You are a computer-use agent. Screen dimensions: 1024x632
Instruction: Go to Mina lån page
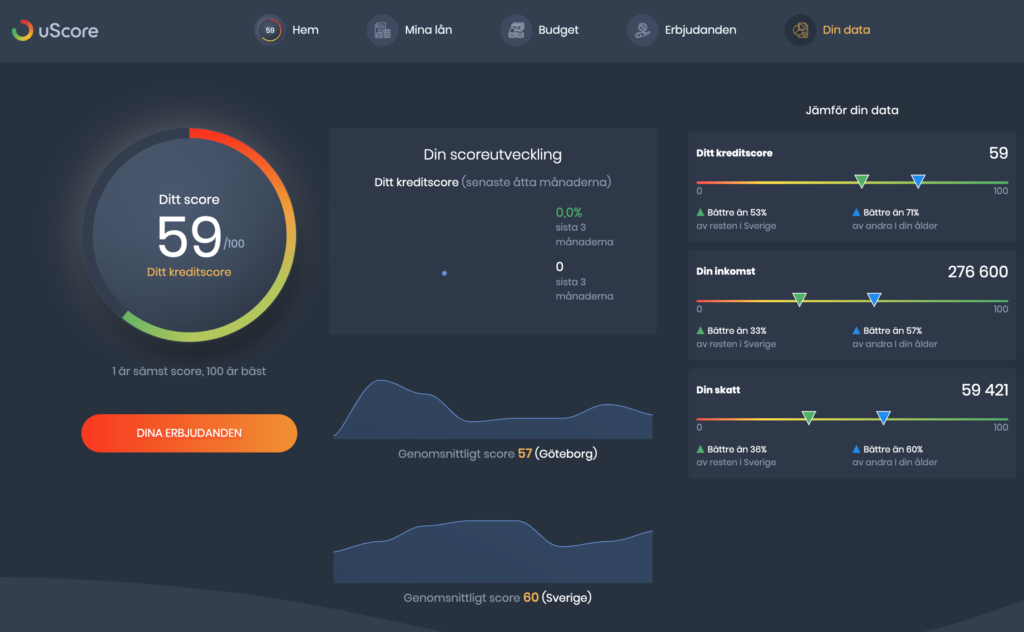coord(428,30)
